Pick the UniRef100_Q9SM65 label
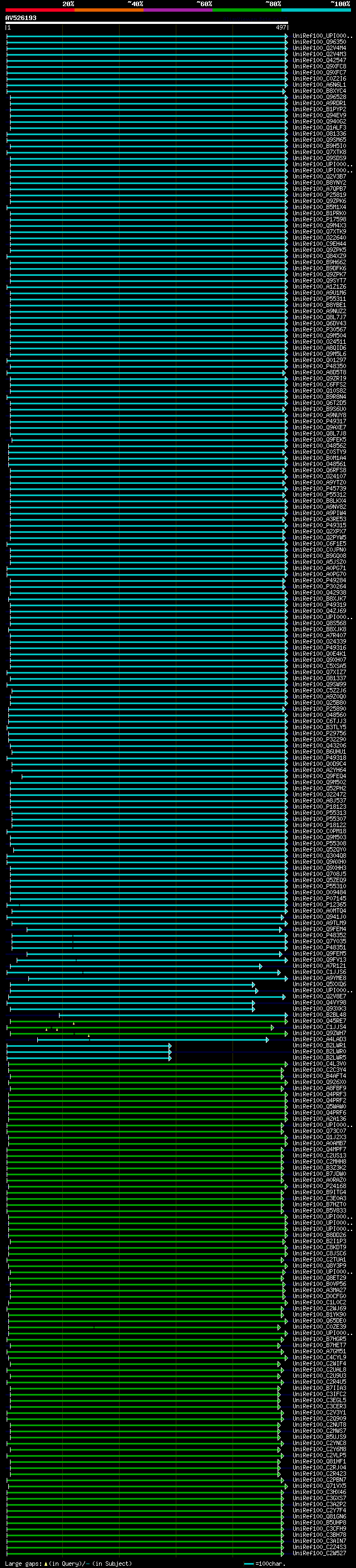The width and height of the screenshot is (356, 1568). coord(319,140)
